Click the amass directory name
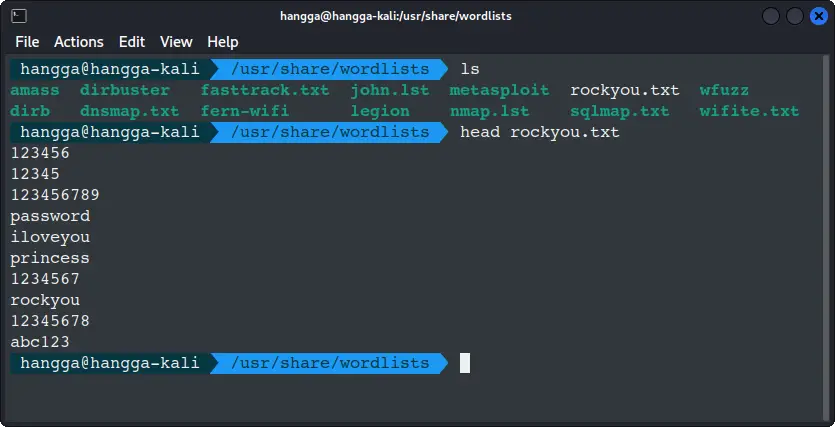Screen dimensions: 835x427 point(35,91)
